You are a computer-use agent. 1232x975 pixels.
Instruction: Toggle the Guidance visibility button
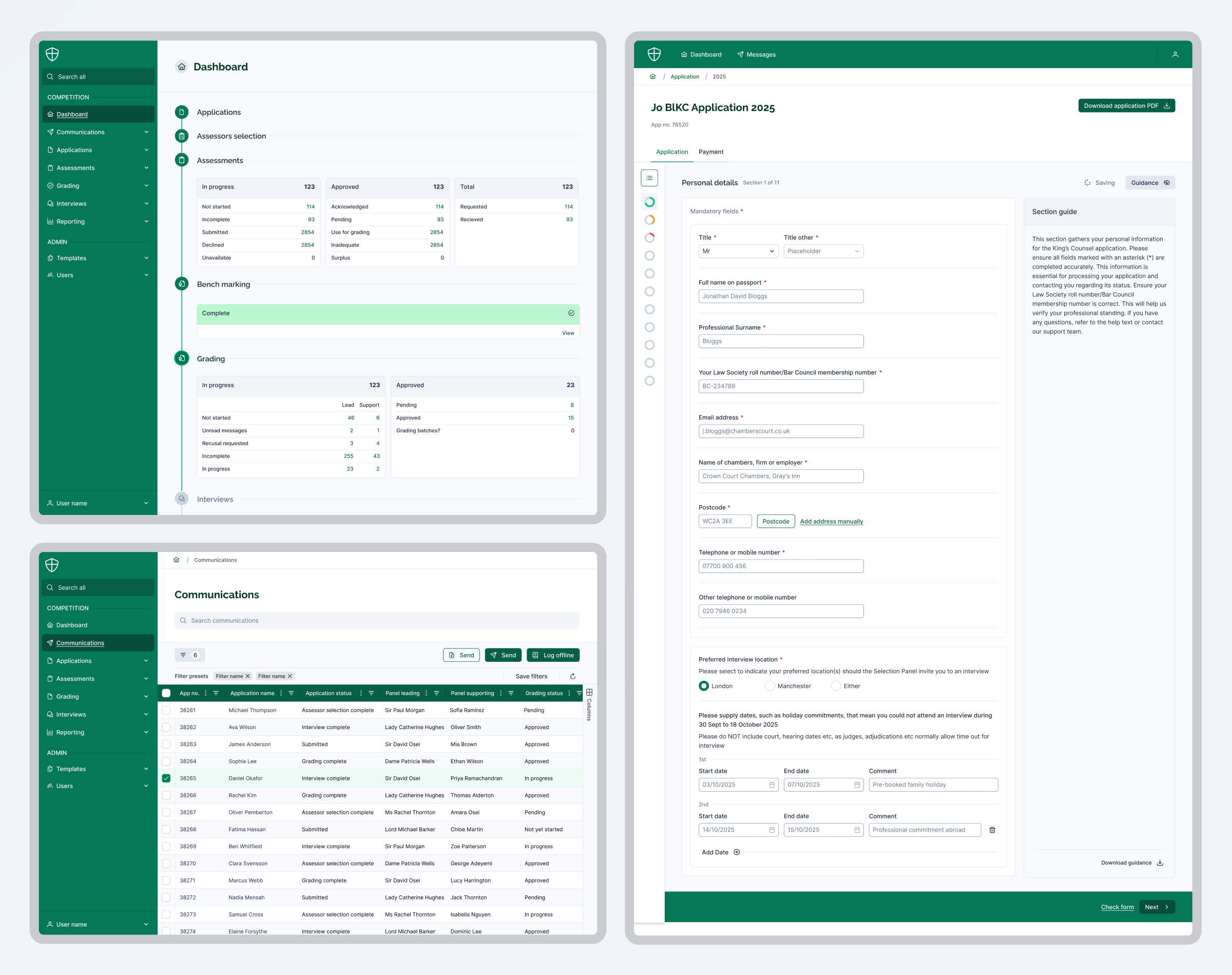coord(1150,183)
